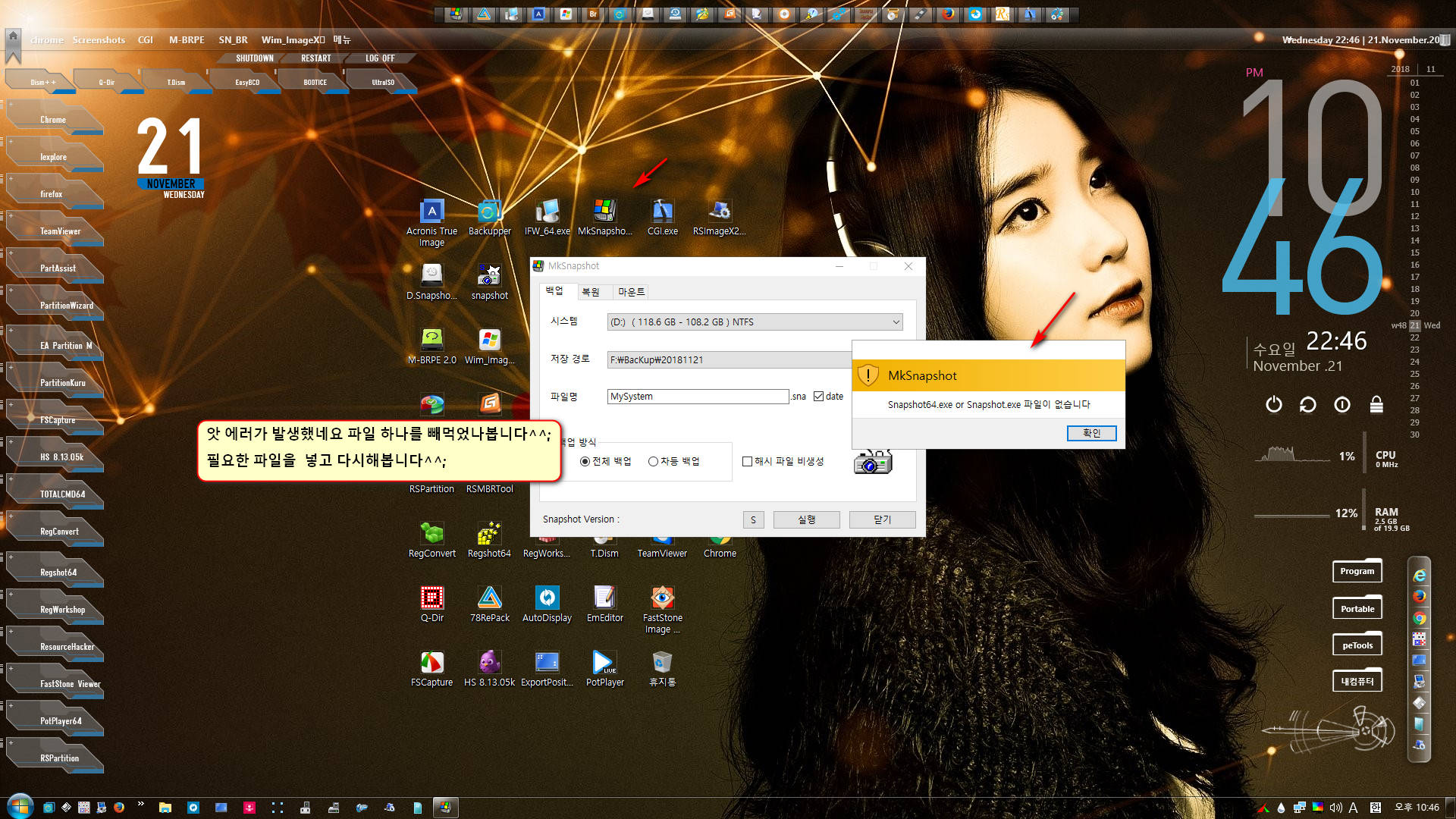Open the SN_BR menu in top bar

coord(233,39)
